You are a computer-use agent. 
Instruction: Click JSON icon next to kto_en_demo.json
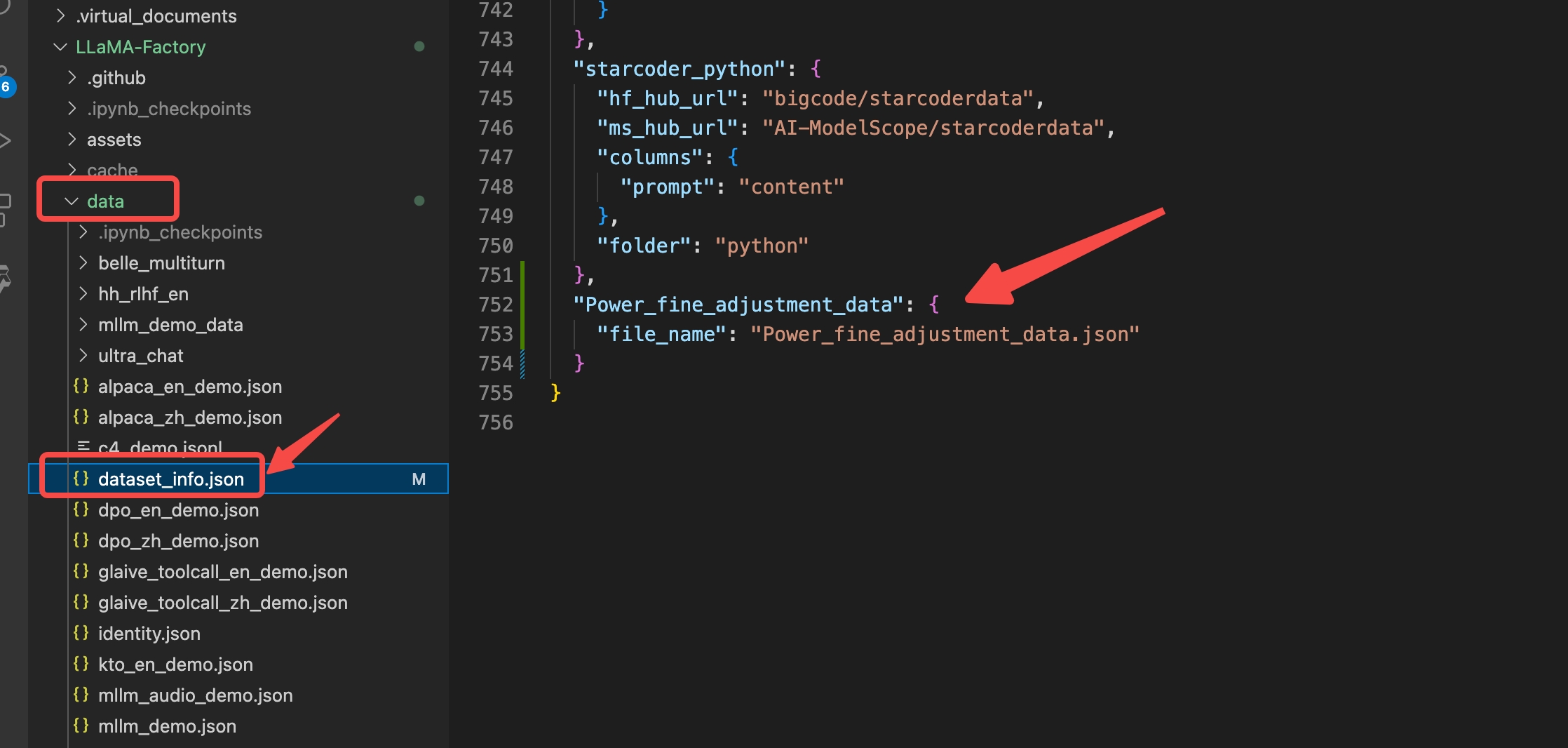click(81, 664)
